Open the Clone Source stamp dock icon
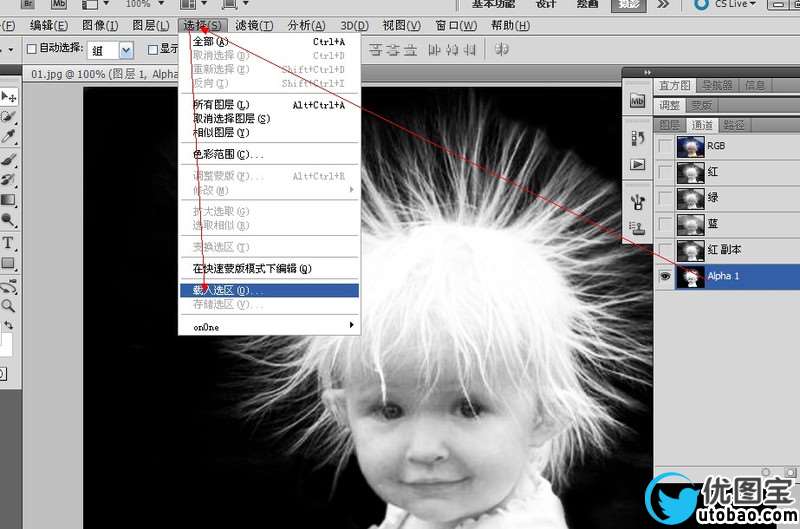This screenshot has height=529, width=800. coord(637,228)
